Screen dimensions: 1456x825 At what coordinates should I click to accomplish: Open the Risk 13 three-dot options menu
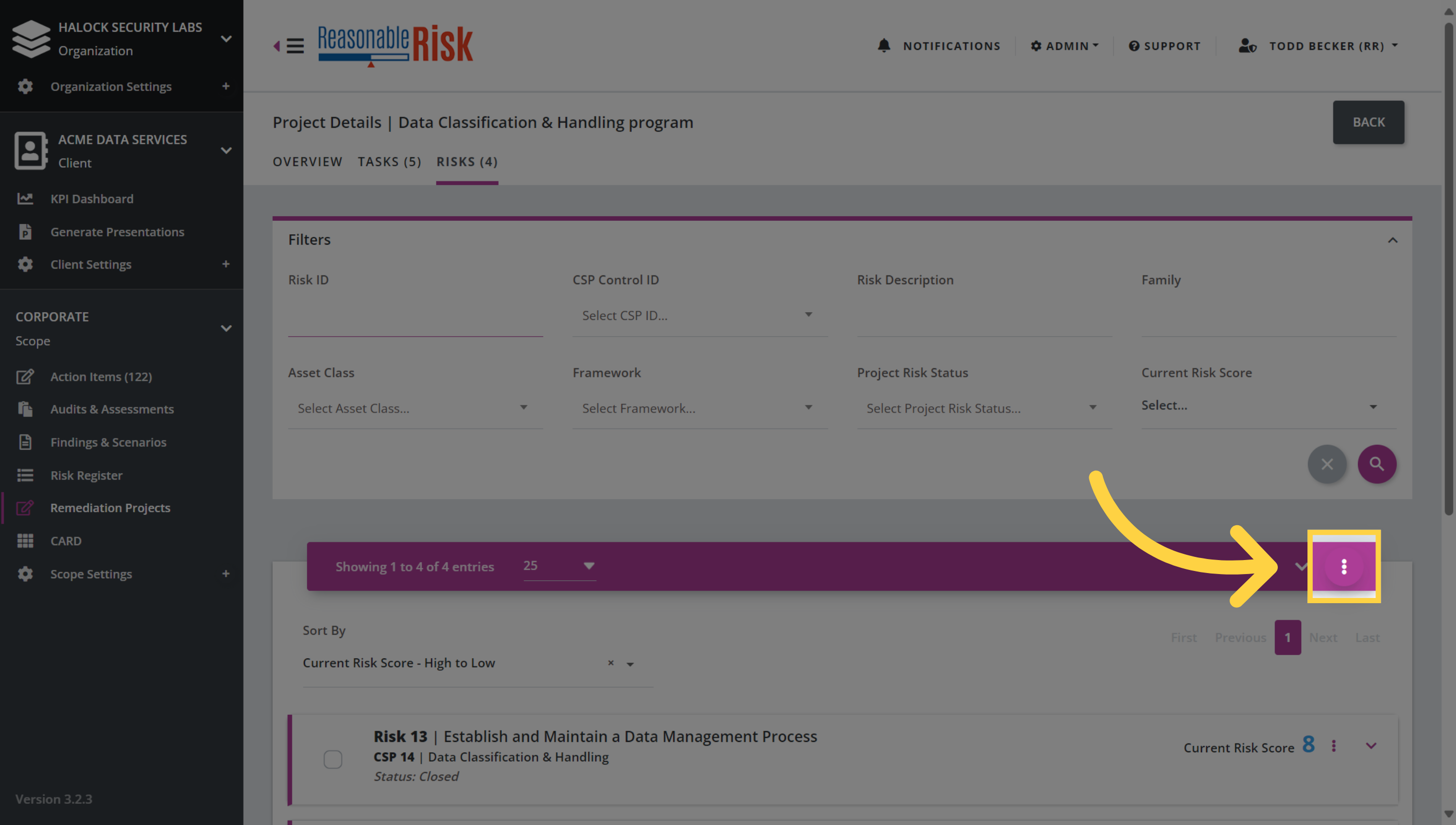coord(1333,746)
